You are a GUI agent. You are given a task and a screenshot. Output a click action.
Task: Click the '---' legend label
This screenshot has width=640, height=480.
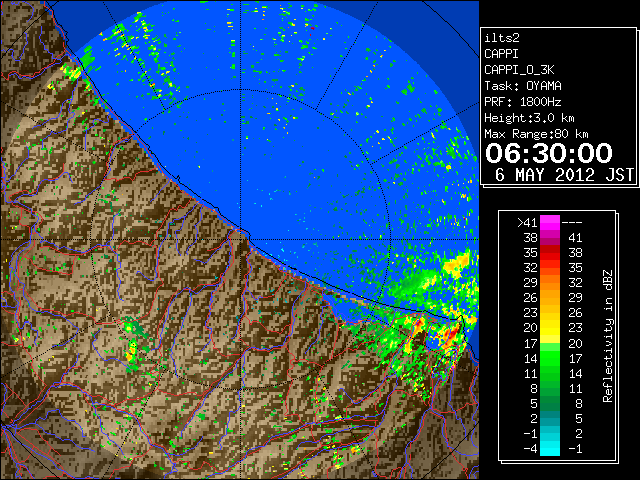click(x=572, y=223)
